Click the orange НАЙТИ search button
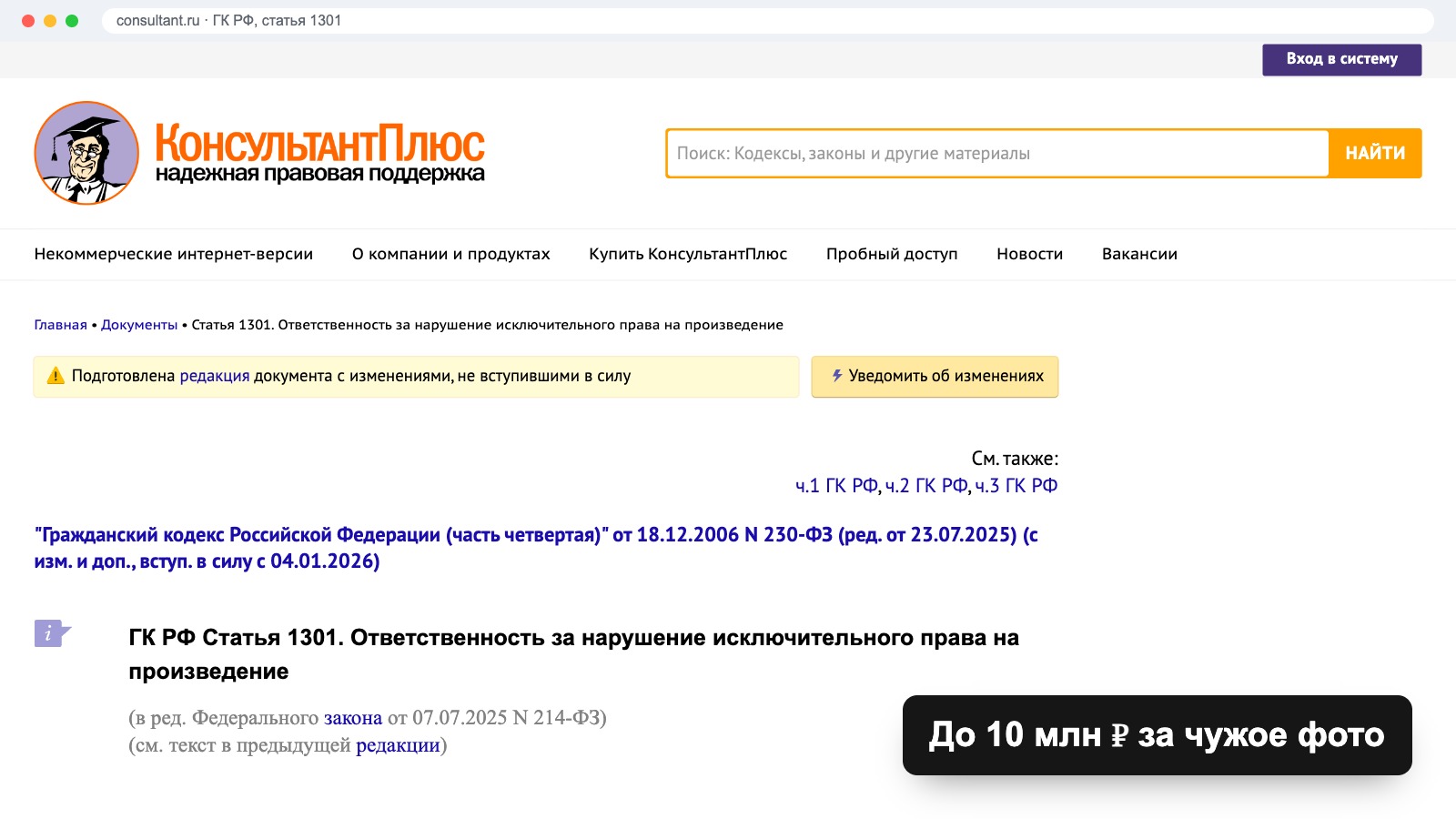This screenshot has height=819, width=1456. tap(1375, 153)
